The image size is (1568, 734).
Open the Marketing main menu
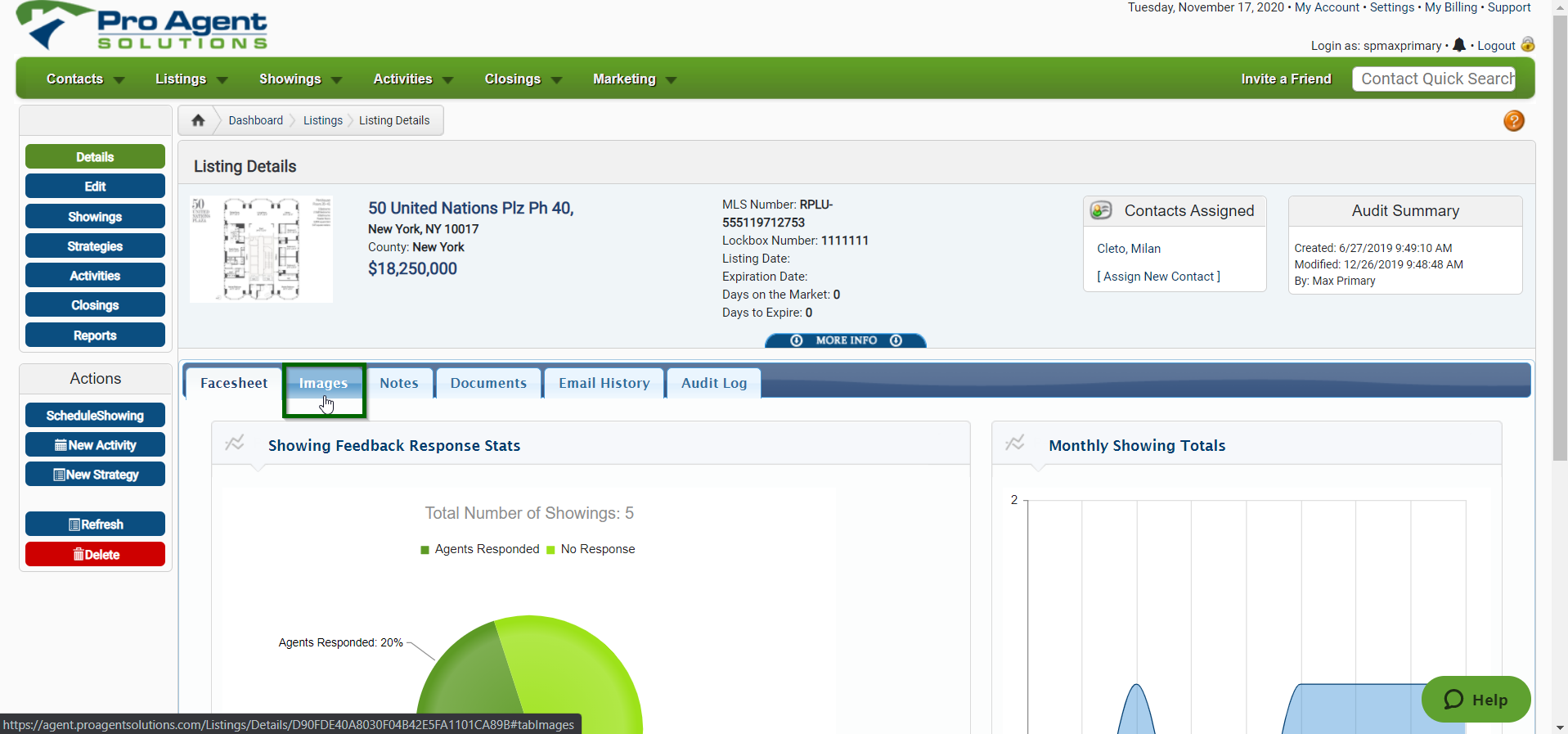(x=624, y=79)
